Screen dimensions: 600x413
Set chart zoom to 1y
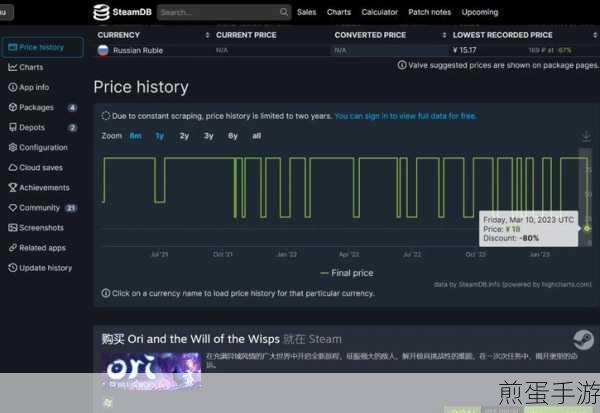[x=160, y=136]
